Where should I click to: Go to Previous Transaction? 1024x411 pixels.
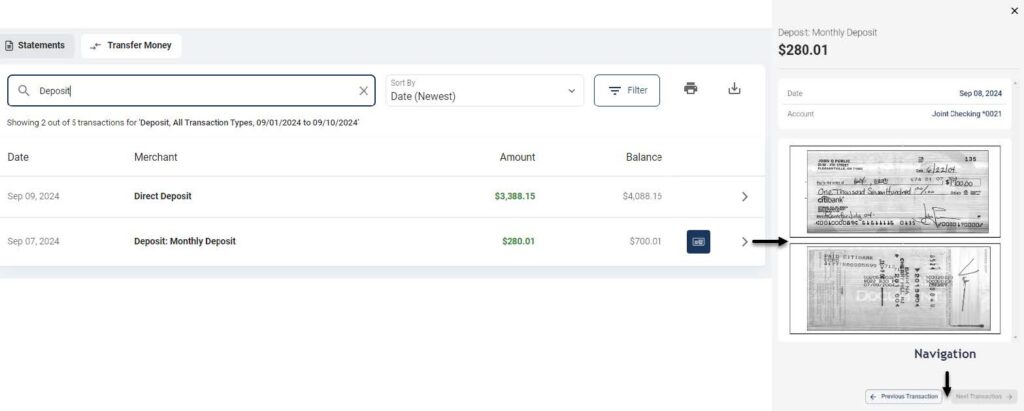(903, 397)
